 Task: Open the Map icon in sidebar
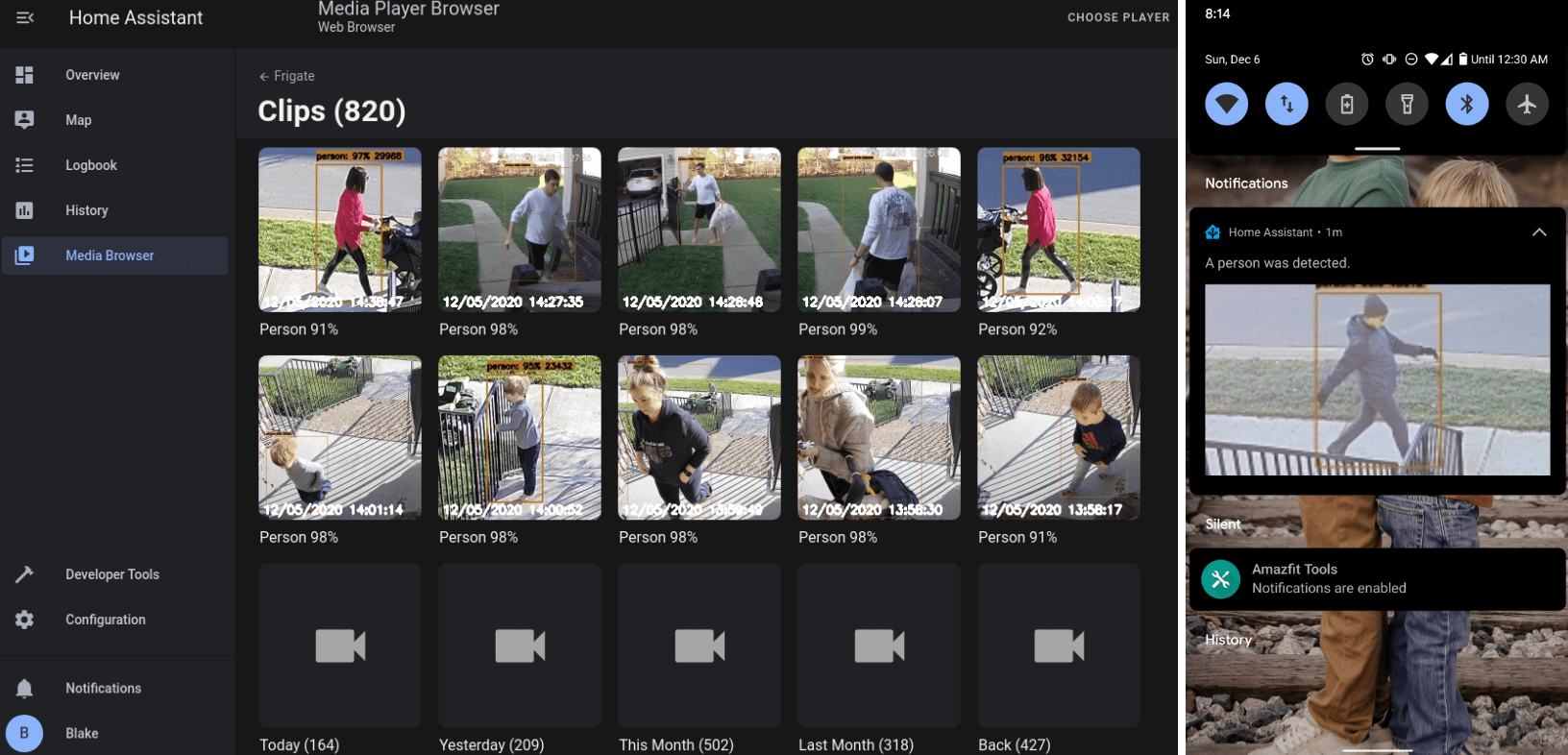pyautogui.click(x=25, y=120)
